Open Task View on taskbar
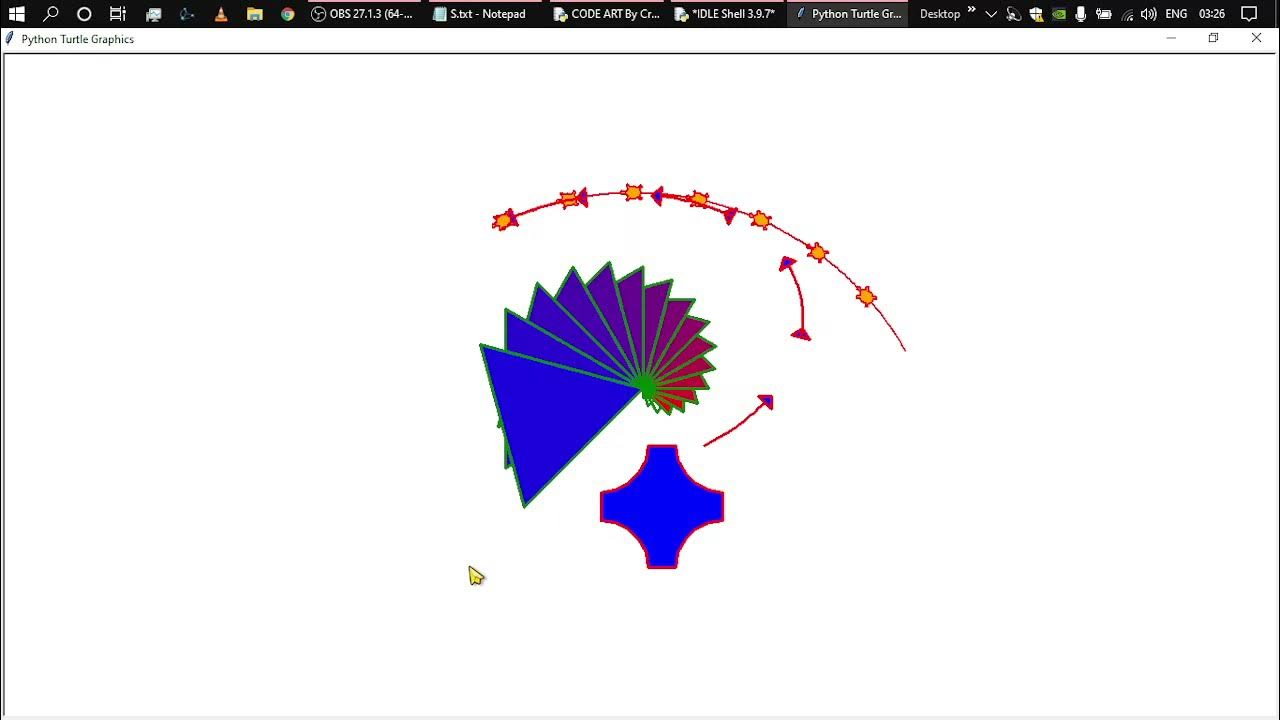The image size is (1280, 720). point(118,14)
